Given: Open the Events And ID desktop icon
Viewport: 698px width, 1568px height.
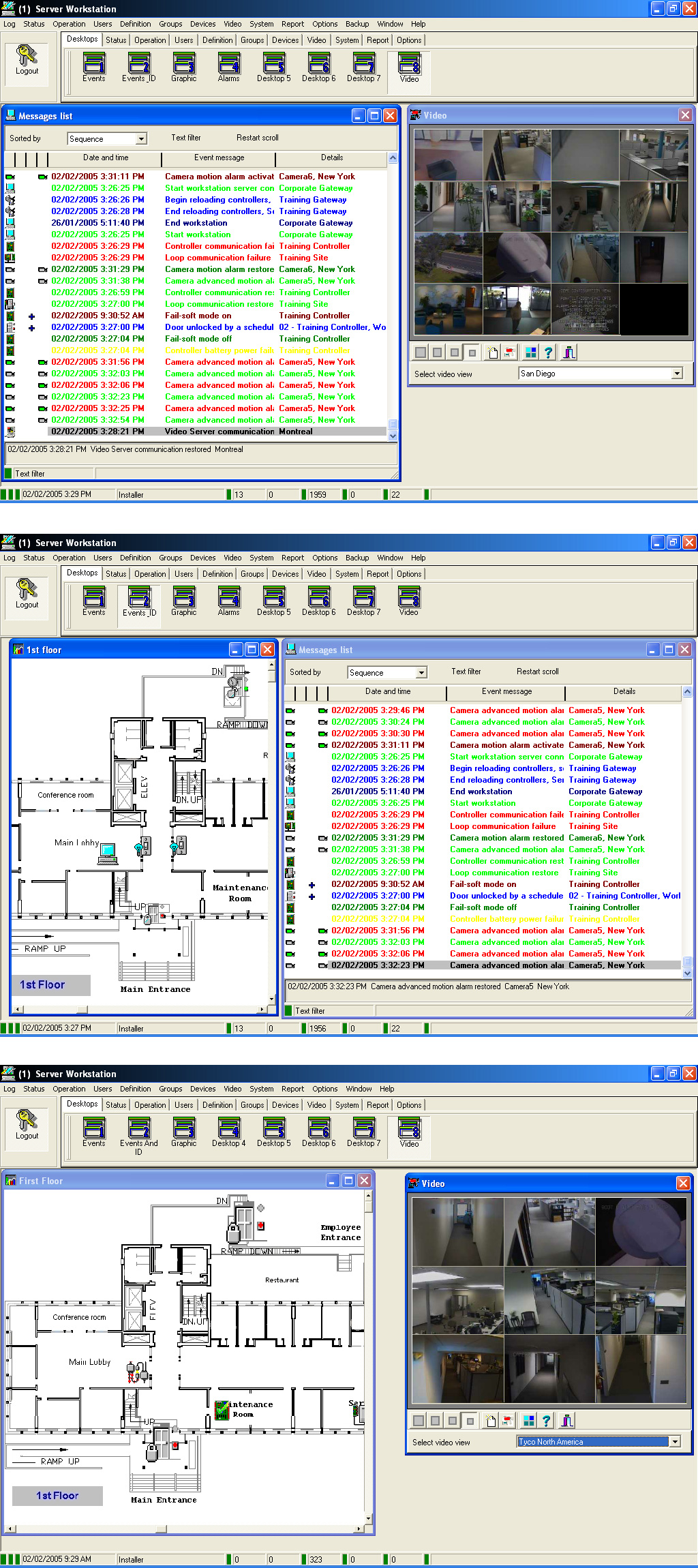Looking at the screenshot, I should (139, 1136).
